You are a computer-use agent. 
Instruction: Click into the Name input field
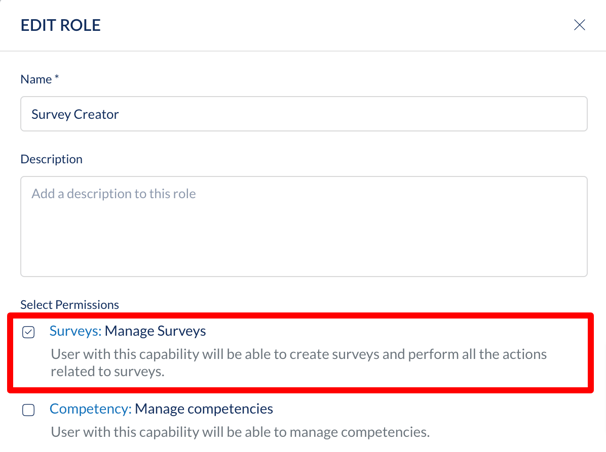(x=304, y=114)
